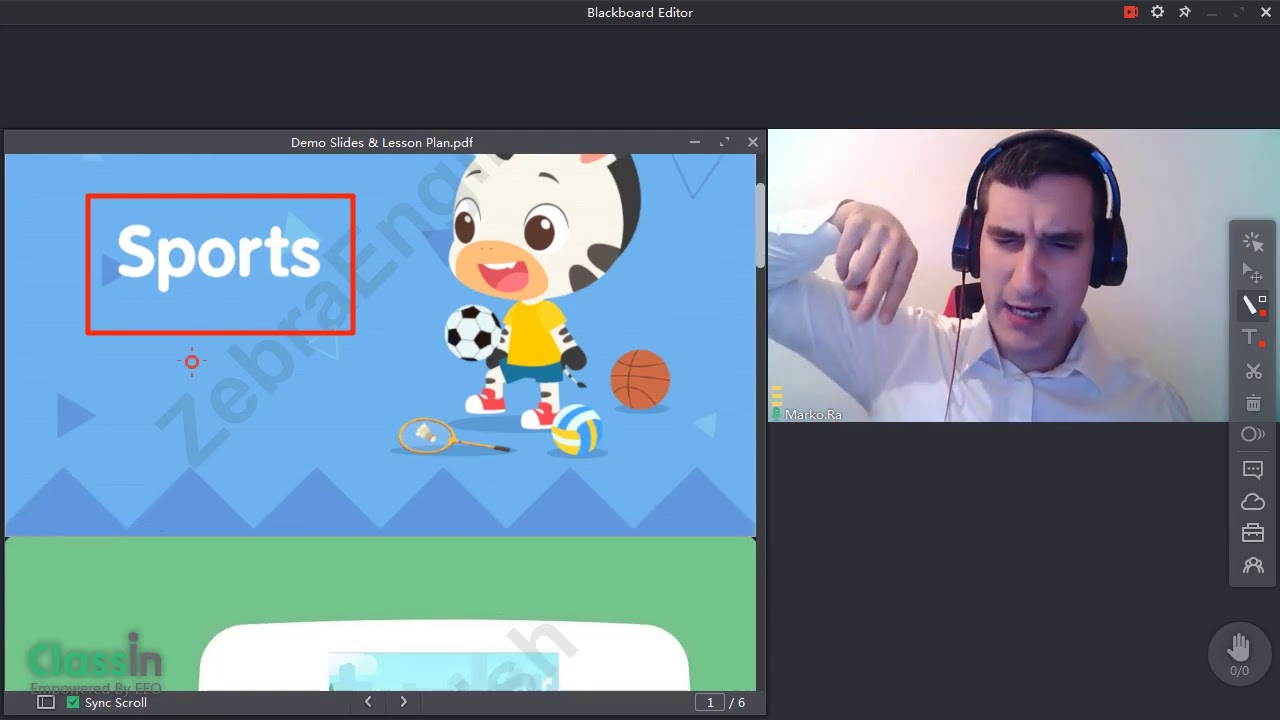The height and width of the screenshot is (720, 1280).
Task: Click the microphone level indicator on video
Action: tap(776, 403)
